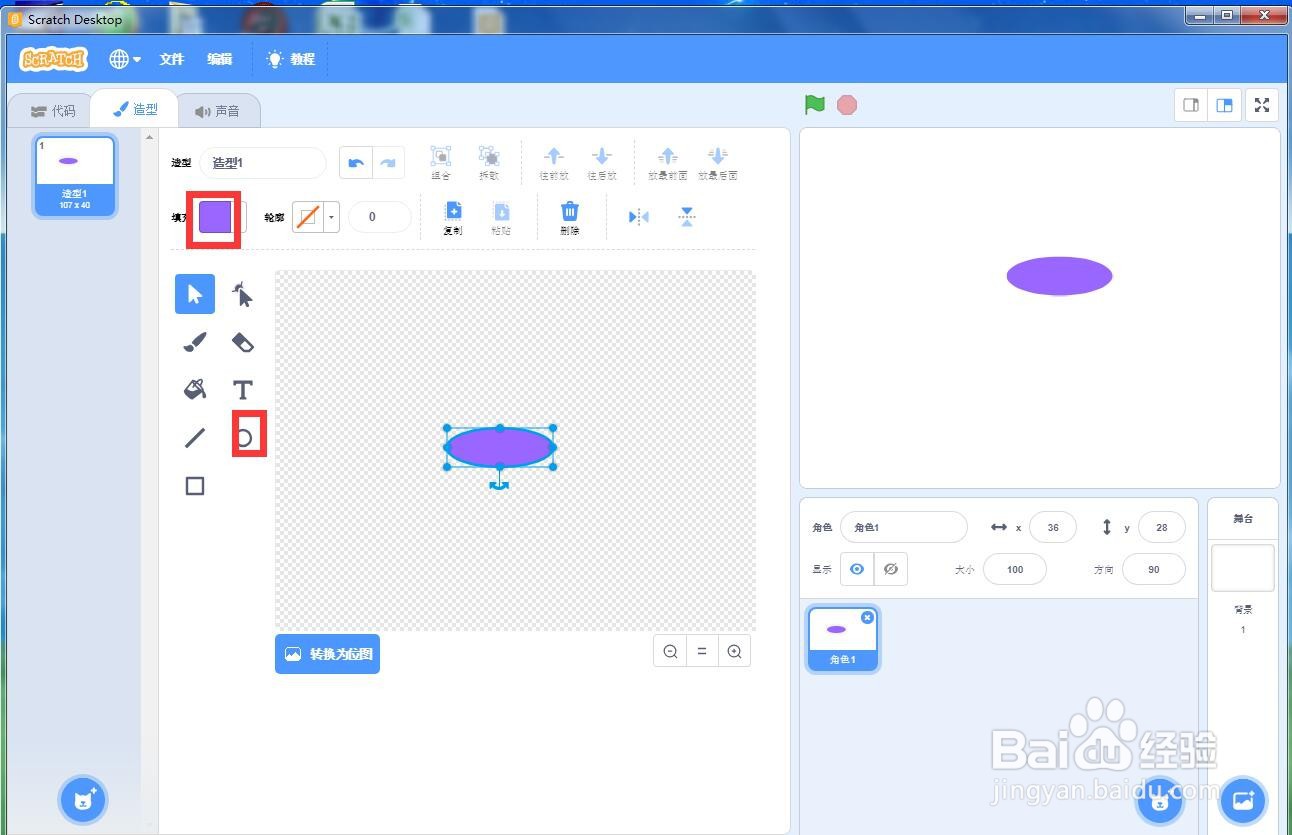
Task: Reset the canvas zoom level
Action: (x=702, y=651)
